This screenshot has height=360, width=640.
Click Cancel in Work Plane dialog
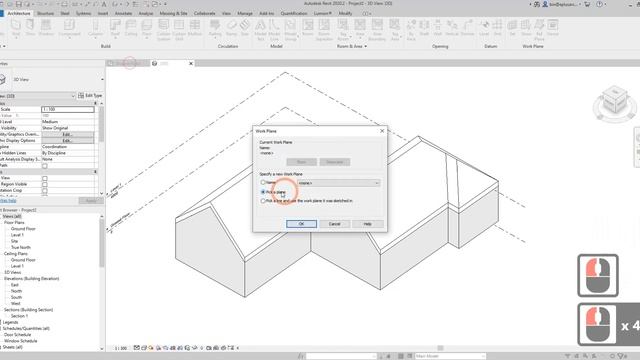(334, 224)
